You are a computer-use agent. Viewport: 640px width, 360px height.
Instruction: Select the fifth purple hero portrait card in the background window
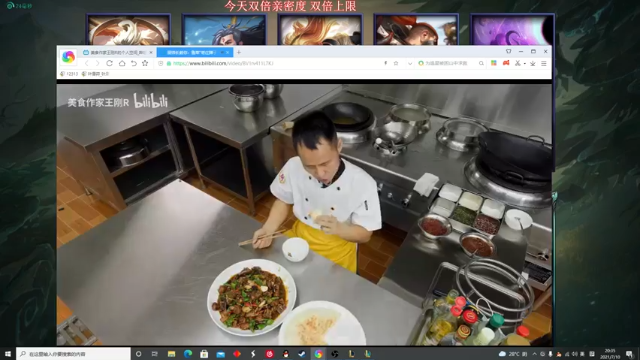(x=512, y=29)
